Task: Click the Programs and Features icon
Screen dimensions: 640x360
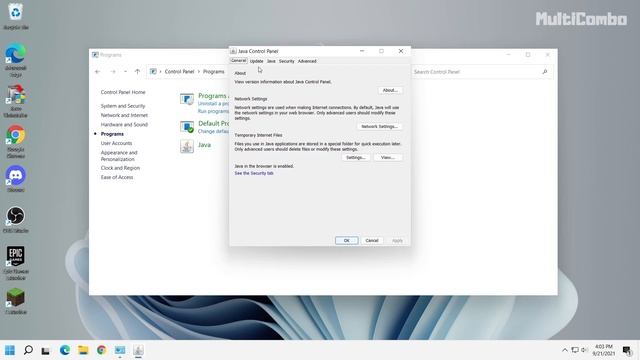Action: pos(187,99)
